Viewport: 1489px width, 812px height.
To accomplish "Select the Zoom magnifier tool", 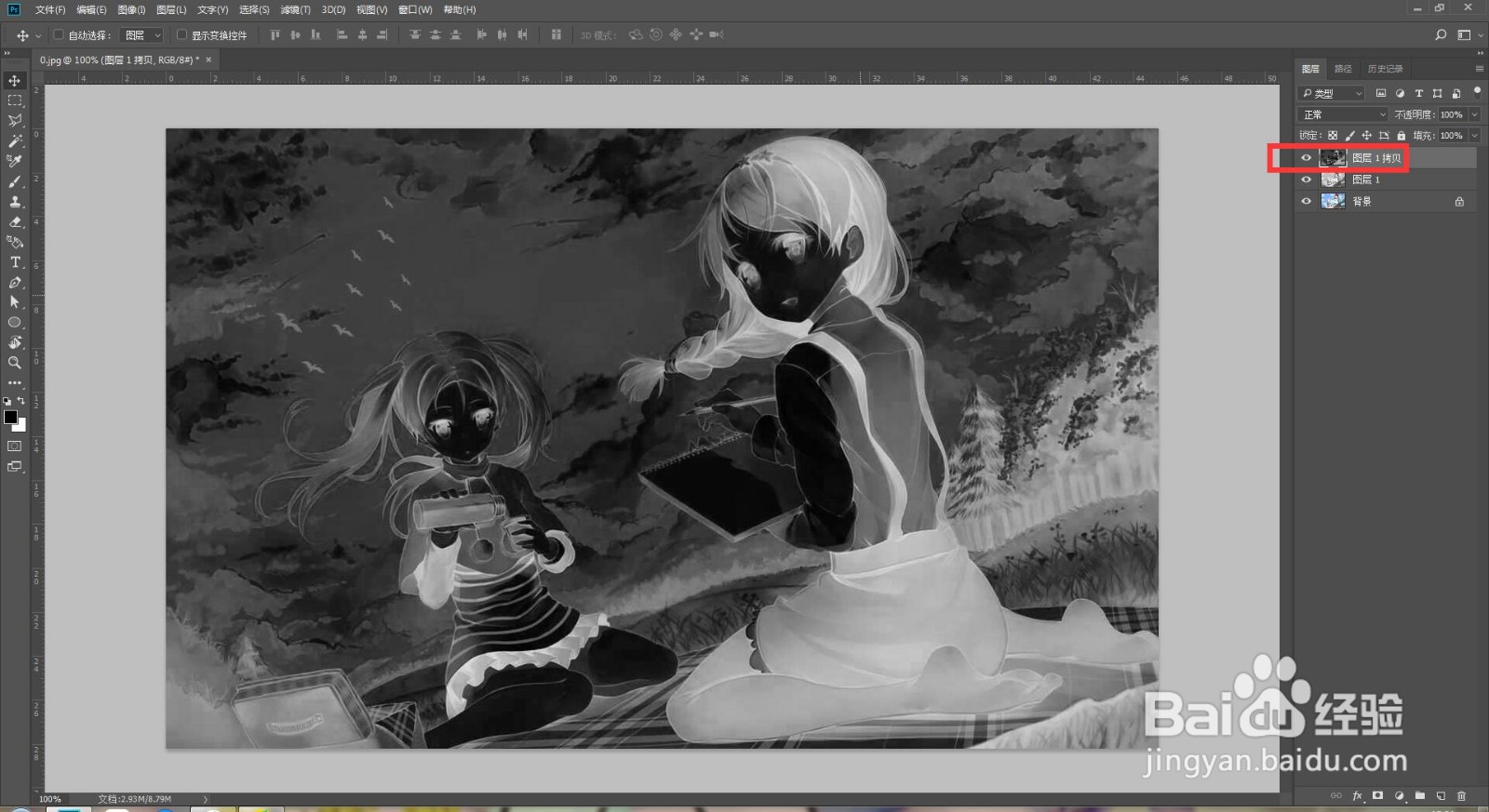I will click(x=15, y=363).
